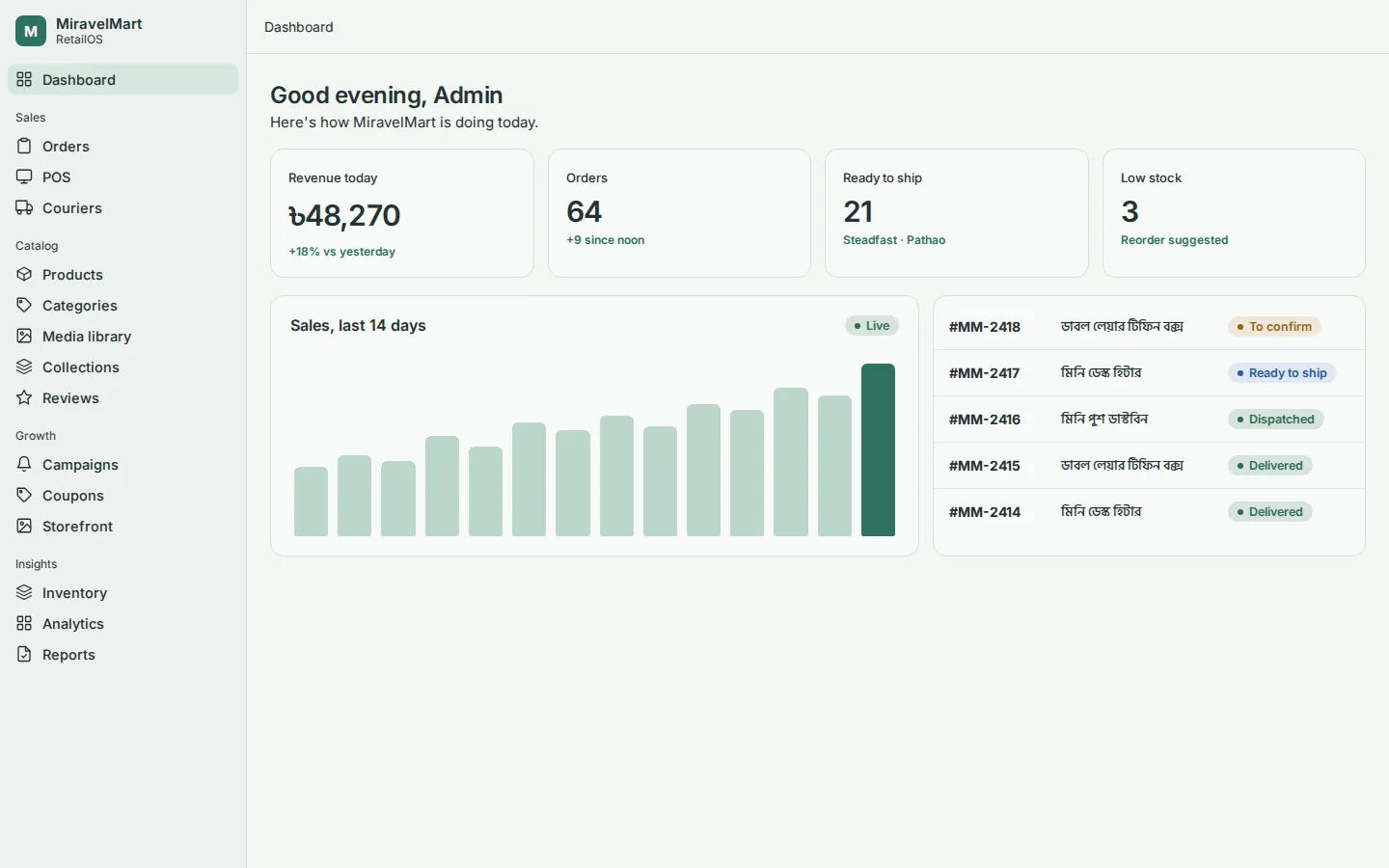Click the "Sales, last 14 days" title

click(358, 326)
